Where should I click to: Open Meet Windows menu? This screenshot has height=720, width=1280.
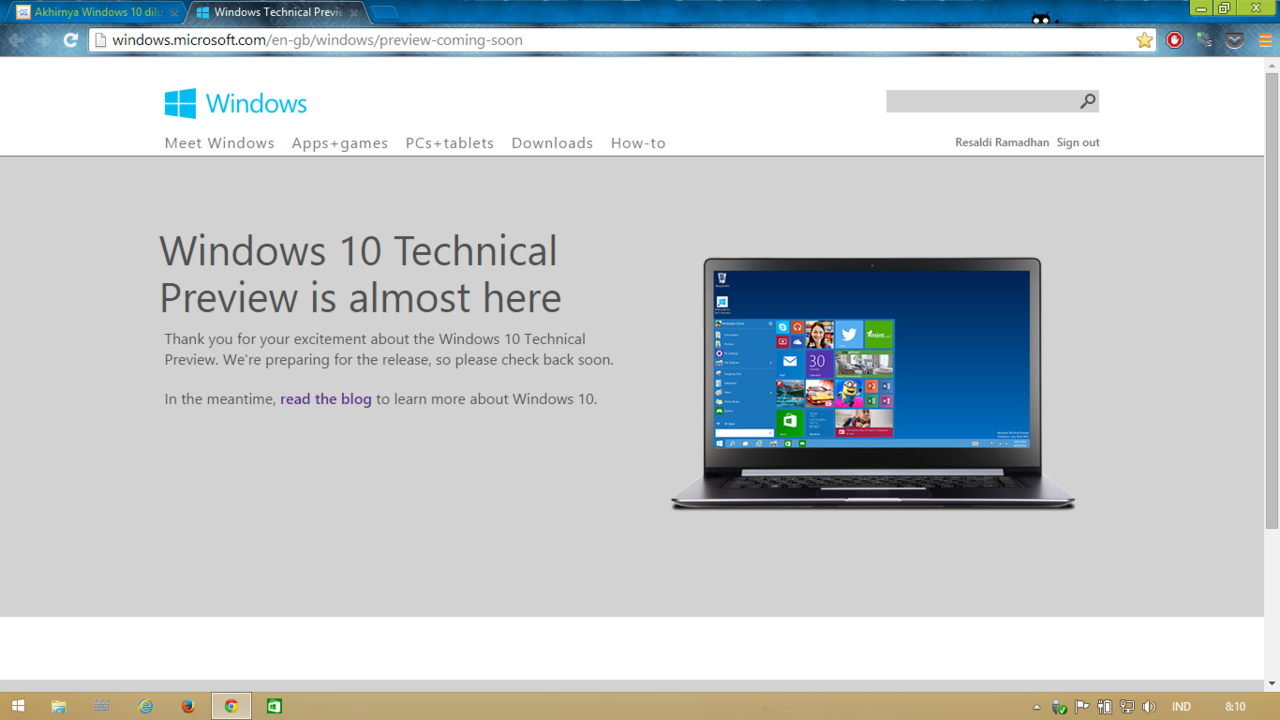(x=219, y=143)
